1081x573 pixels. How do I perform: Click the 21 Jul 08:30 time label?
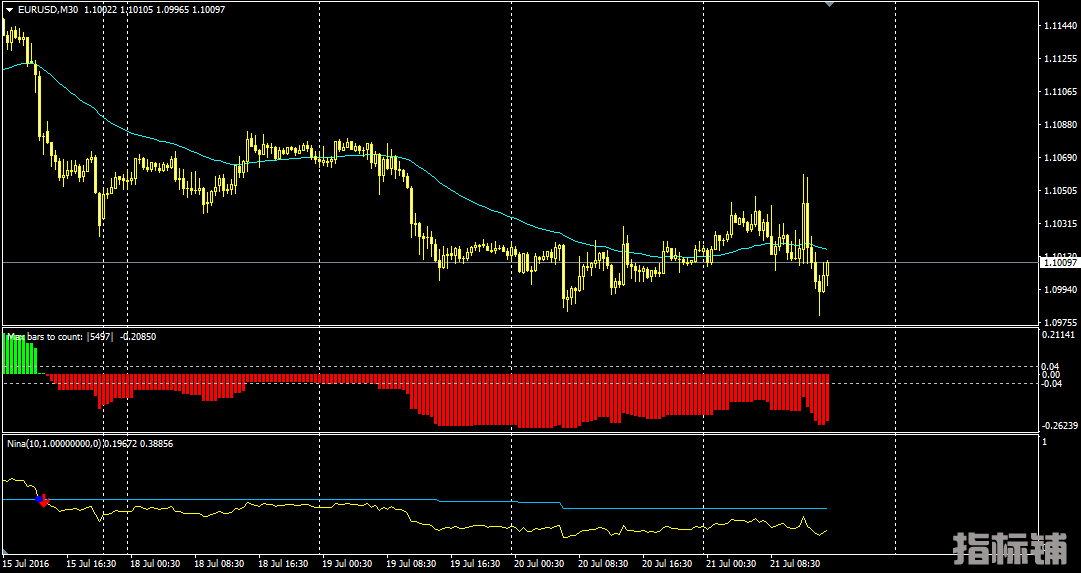795,563
